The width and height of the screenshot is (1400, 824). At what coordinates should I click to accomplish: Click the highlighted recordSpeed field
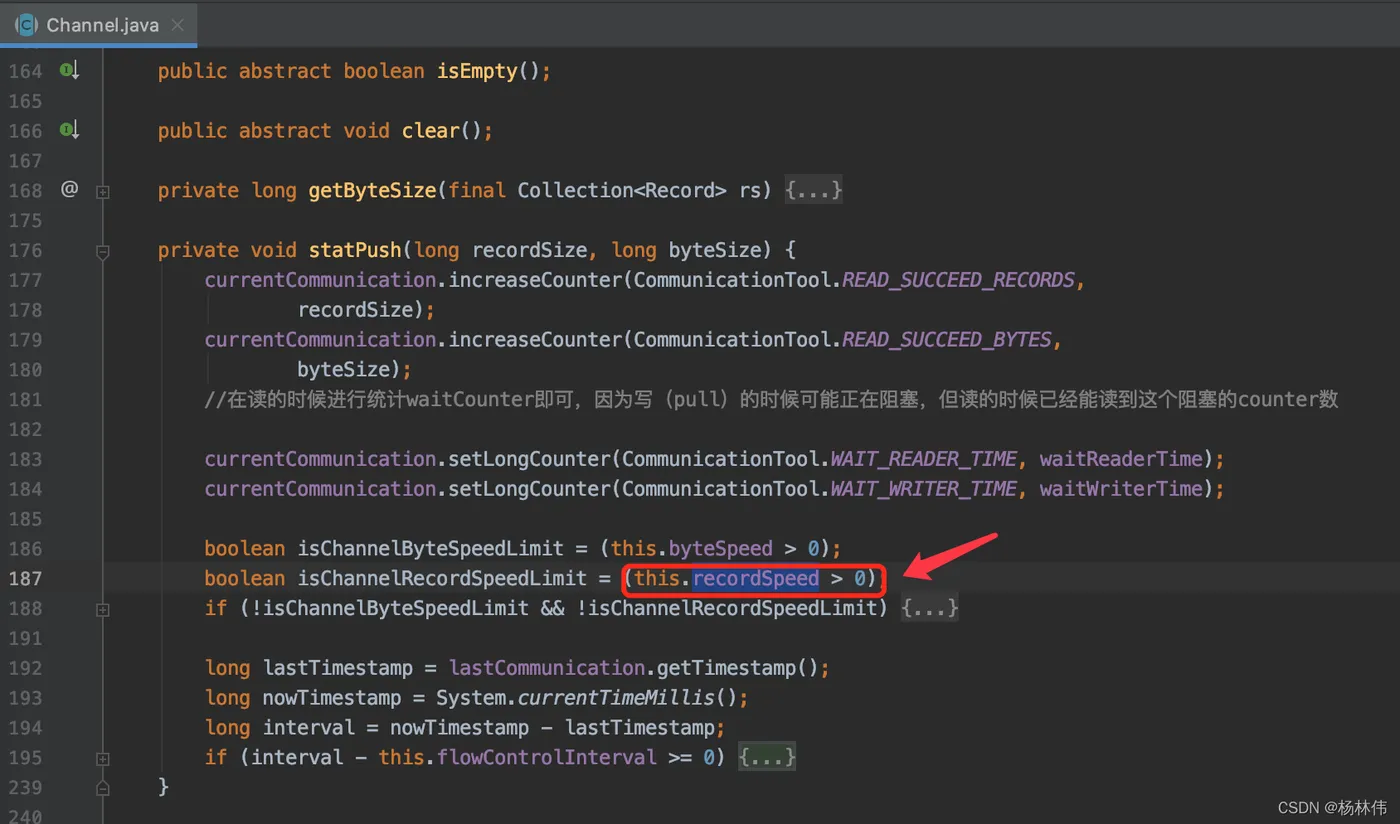point(756,578)
